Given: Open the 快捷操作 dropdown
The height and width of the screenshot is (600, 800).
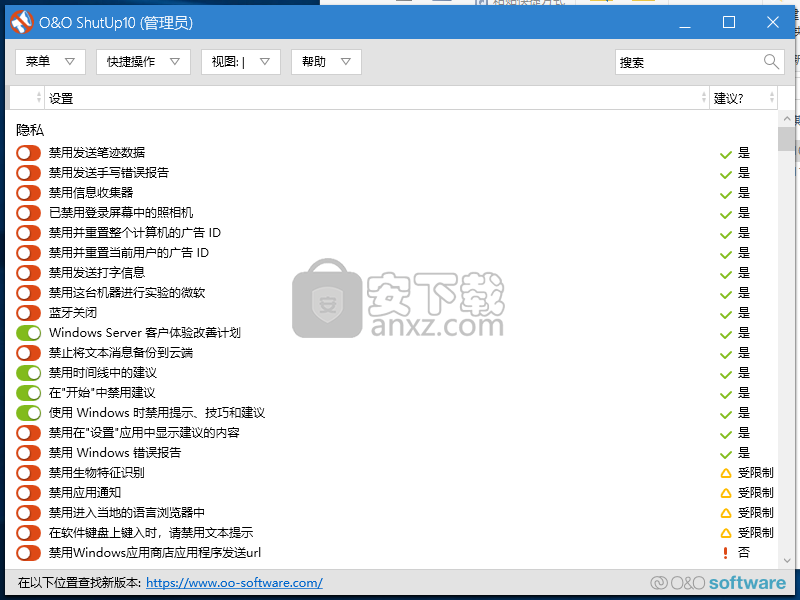Looking at the screenshot, I should tap(143, 62).
